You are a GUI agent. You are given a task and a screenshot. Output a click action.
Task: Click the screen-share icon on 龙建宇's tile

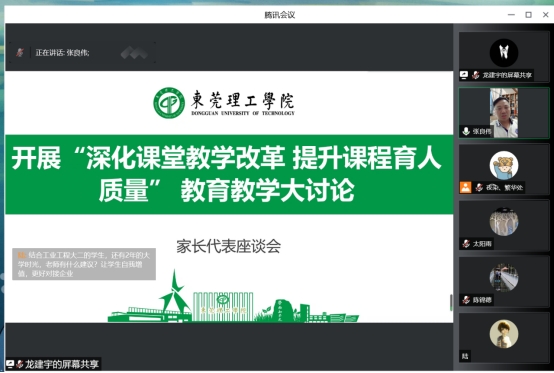coord(464,75)
